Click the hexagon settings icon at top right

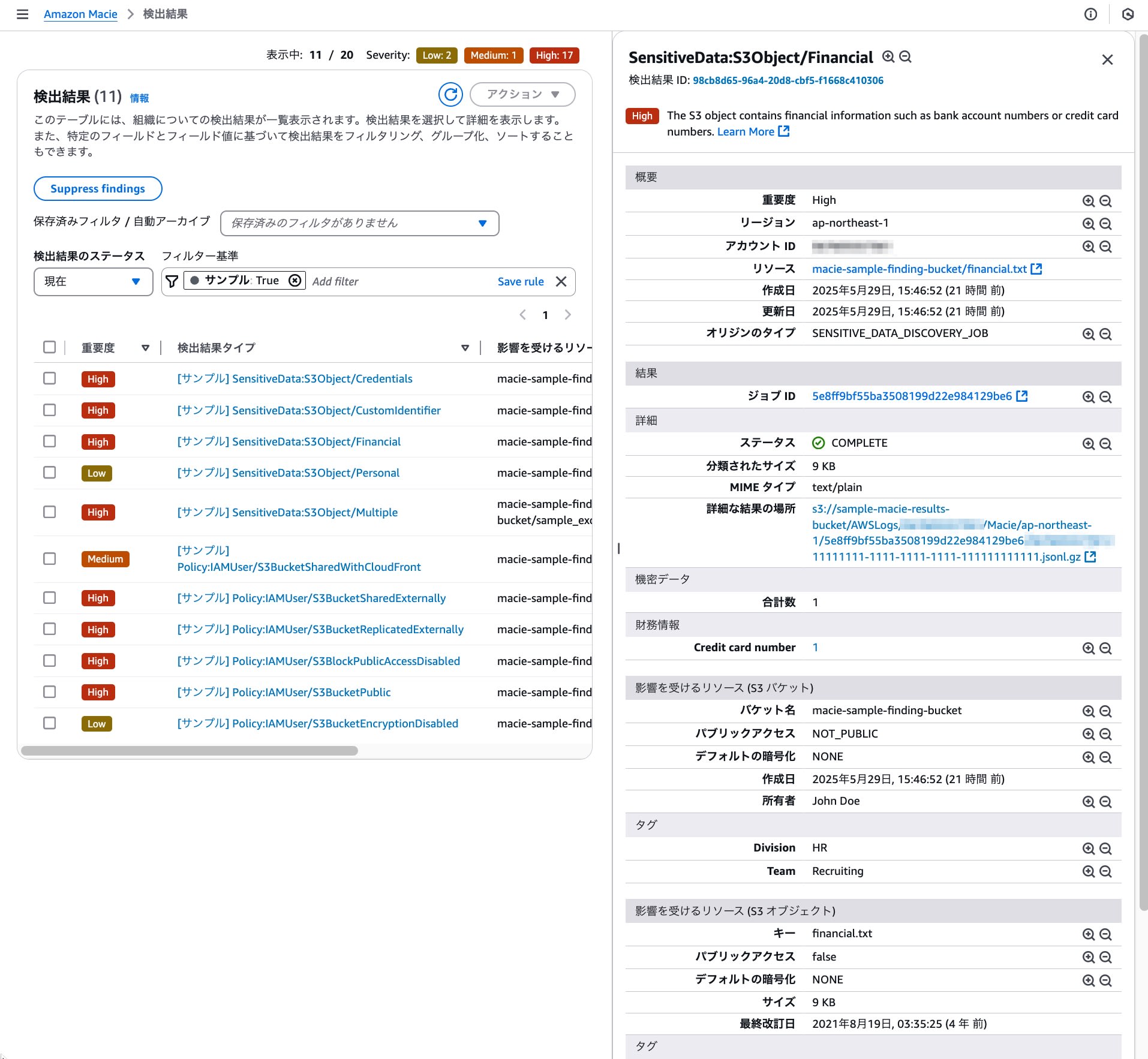pyautogui.click(x=1128, y=14)
